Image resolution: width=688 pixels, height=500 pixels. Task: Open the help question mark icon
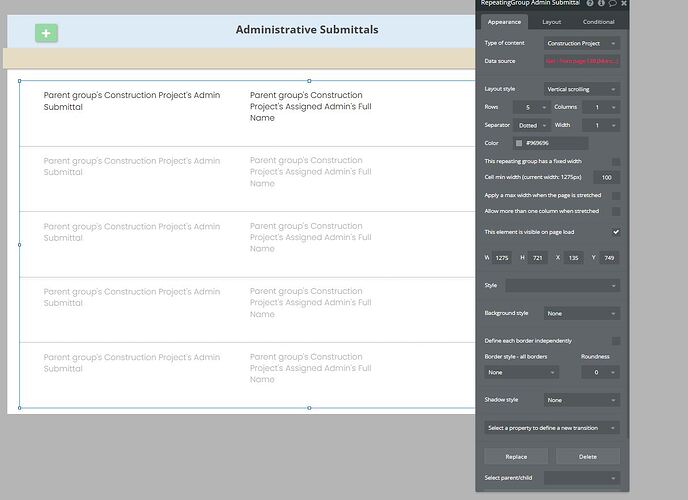point(590,3)
